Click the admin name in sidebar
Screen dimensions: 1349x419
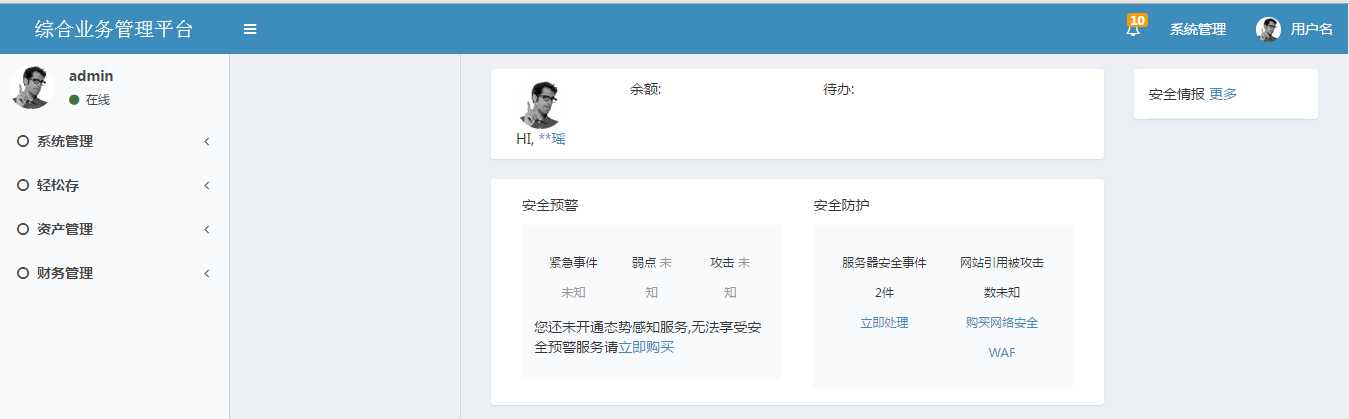coord(91,76)
